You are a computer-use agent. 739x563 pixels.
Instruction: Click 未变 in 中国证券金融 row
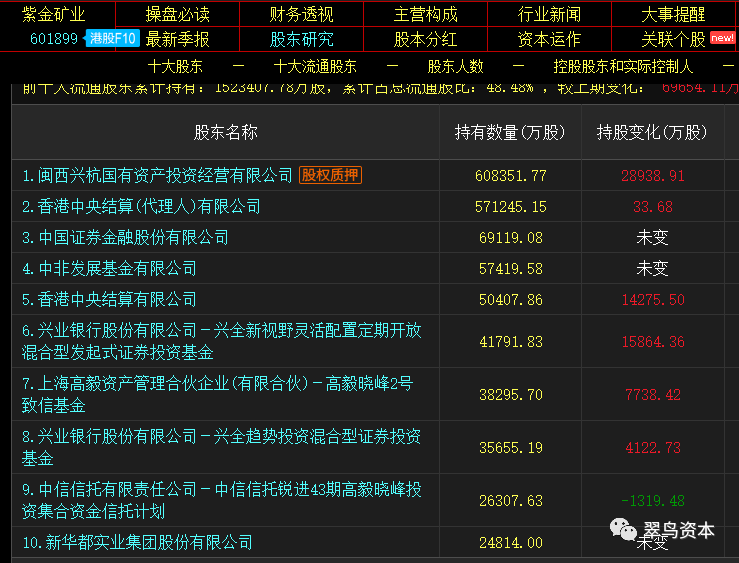point(652,237)
